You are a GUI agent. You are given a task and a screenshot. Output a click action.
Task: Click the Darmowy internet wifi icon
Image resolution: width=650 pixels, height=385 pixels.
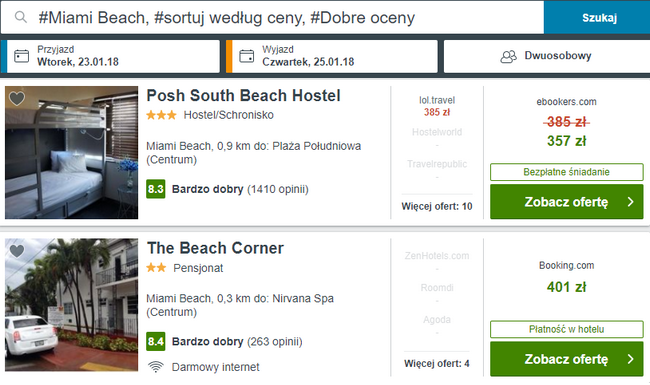coord(156,367)
